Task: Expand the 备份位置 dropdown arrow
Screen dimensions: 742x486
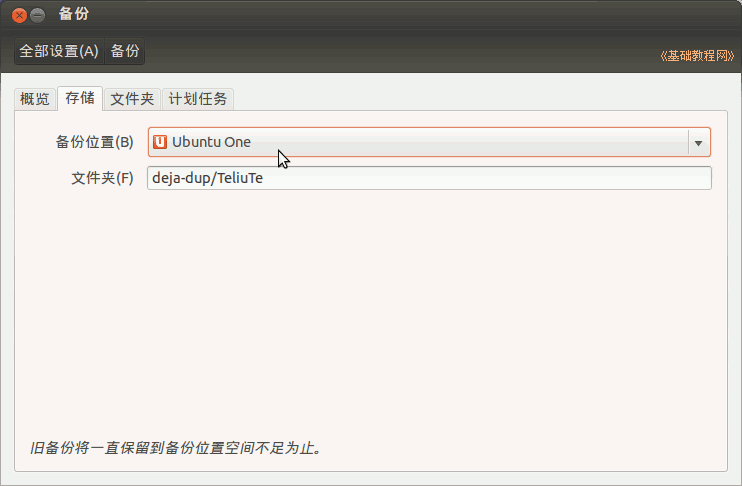Action: coord(698,143)
